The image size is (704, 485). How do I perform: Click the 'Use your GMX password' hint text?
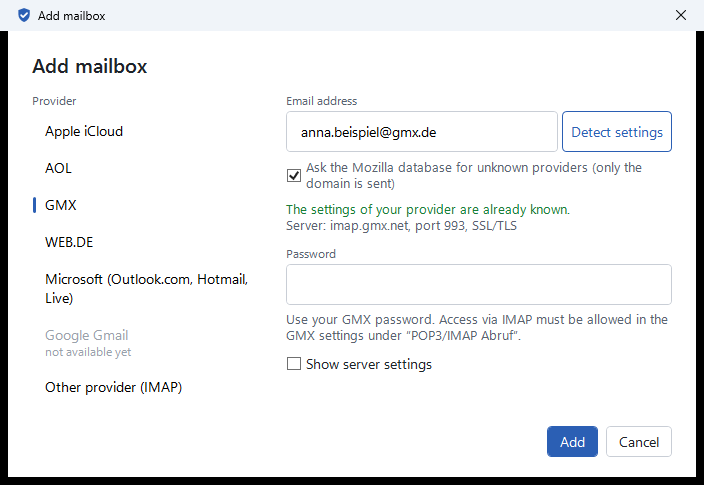click(x=477, y=327)
